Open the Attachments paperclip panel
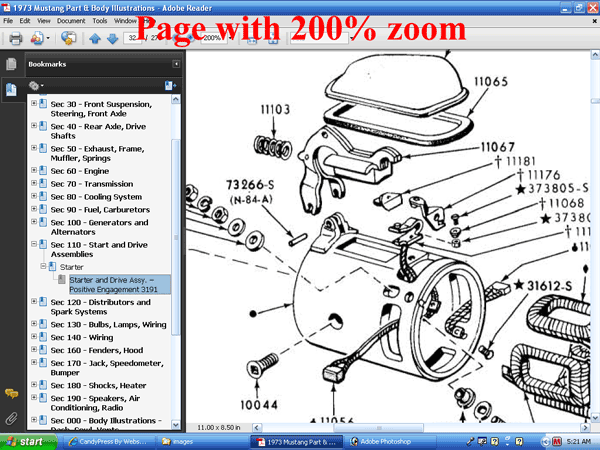The image size is (600, 450). click(11, 416)
